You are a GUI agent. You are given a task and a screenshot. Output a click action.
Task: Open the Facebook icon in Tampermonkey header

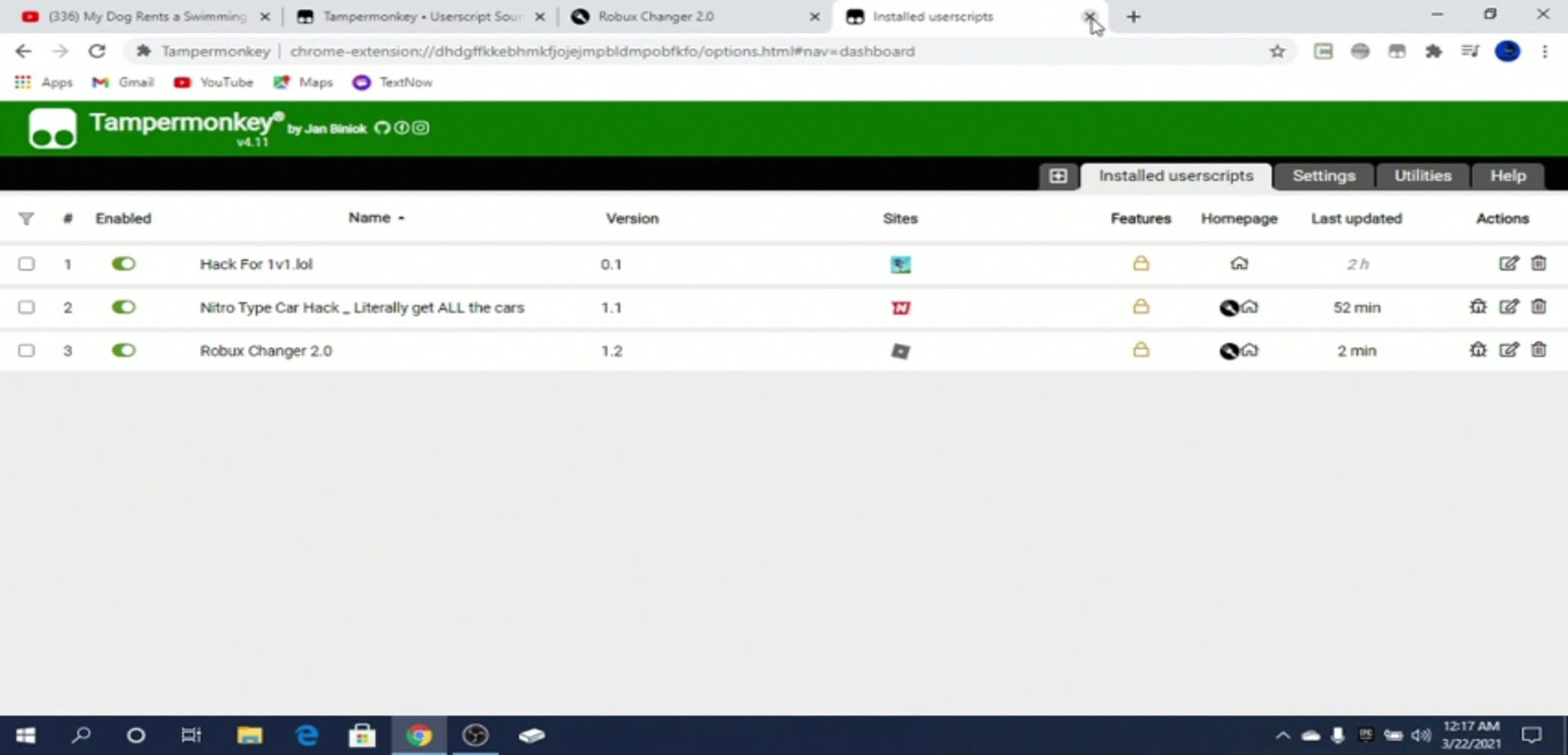401,128
